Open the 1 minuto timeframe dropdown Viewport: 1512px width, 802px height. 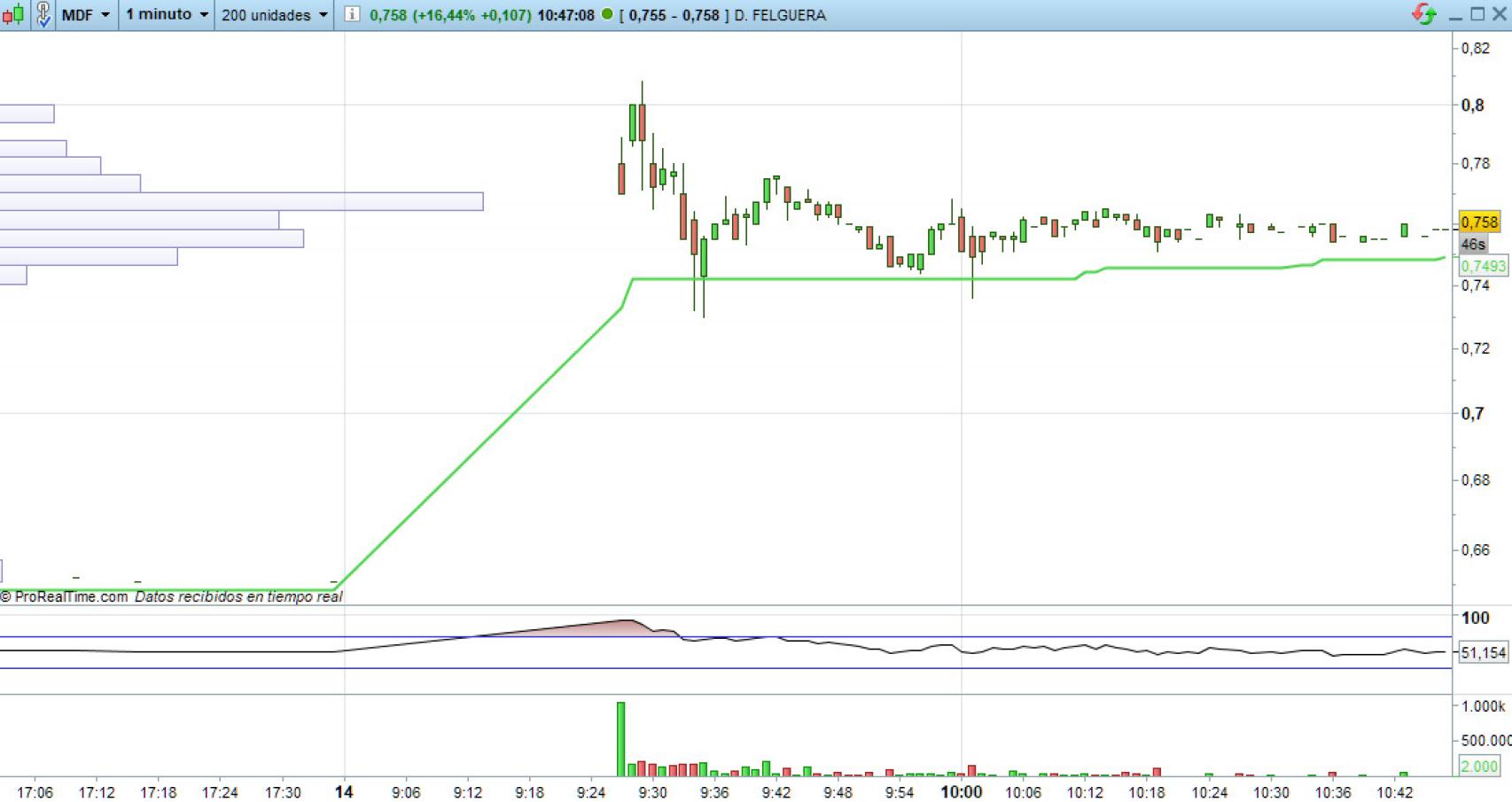(167, 15)
